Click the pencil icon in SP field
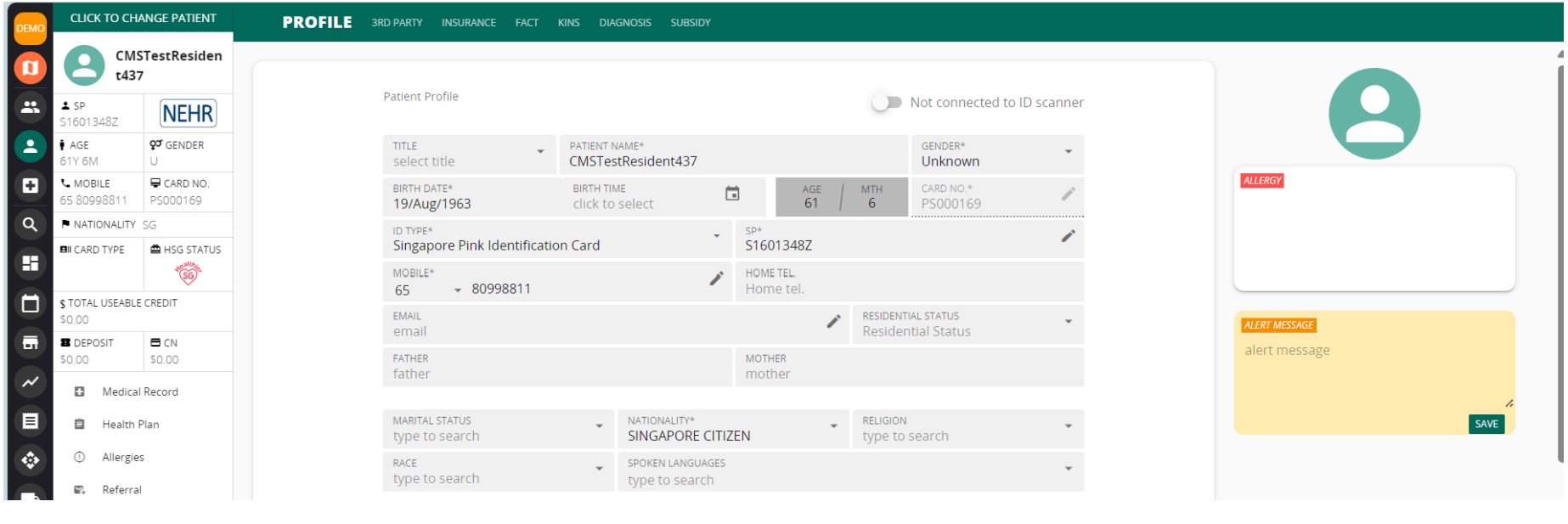The height and width of the screenshot is (524, 1568). (x=1068, y=236)
